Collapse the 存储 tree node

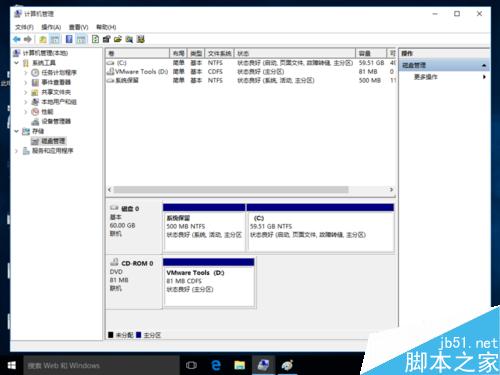pyautogui.click(x=17, y=131)
